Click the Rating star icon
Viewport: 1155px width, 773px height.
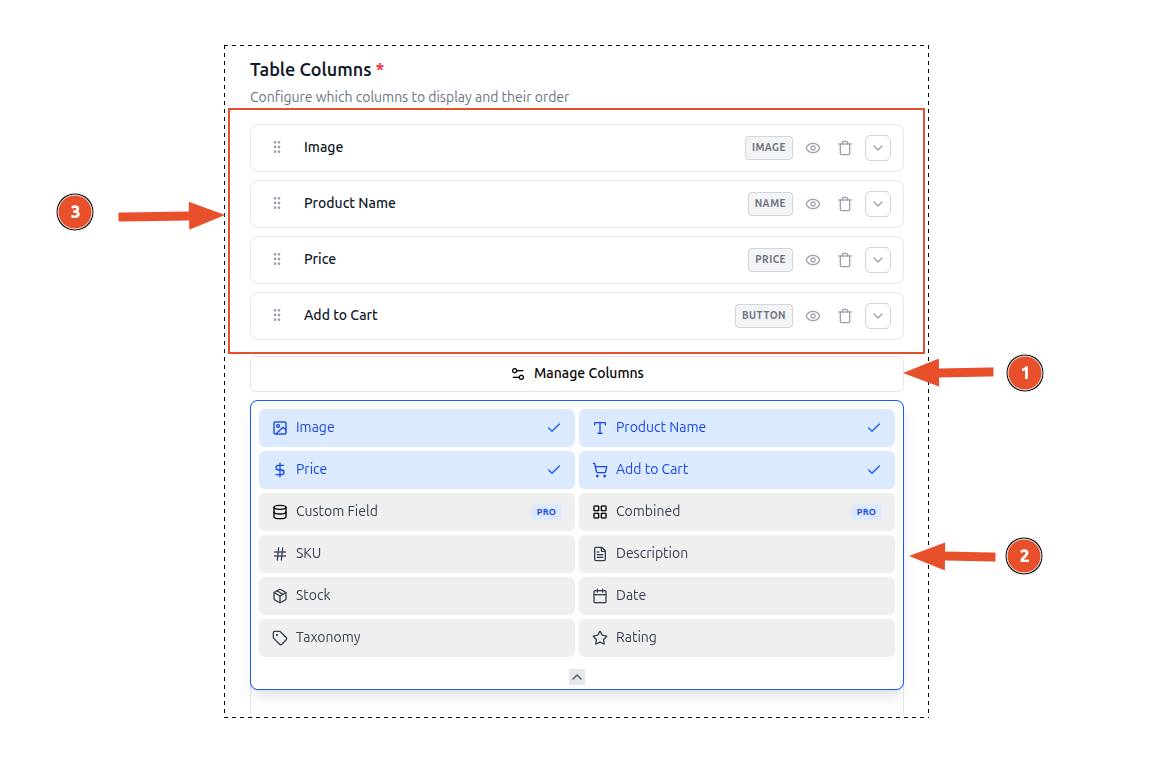point(599,637)
